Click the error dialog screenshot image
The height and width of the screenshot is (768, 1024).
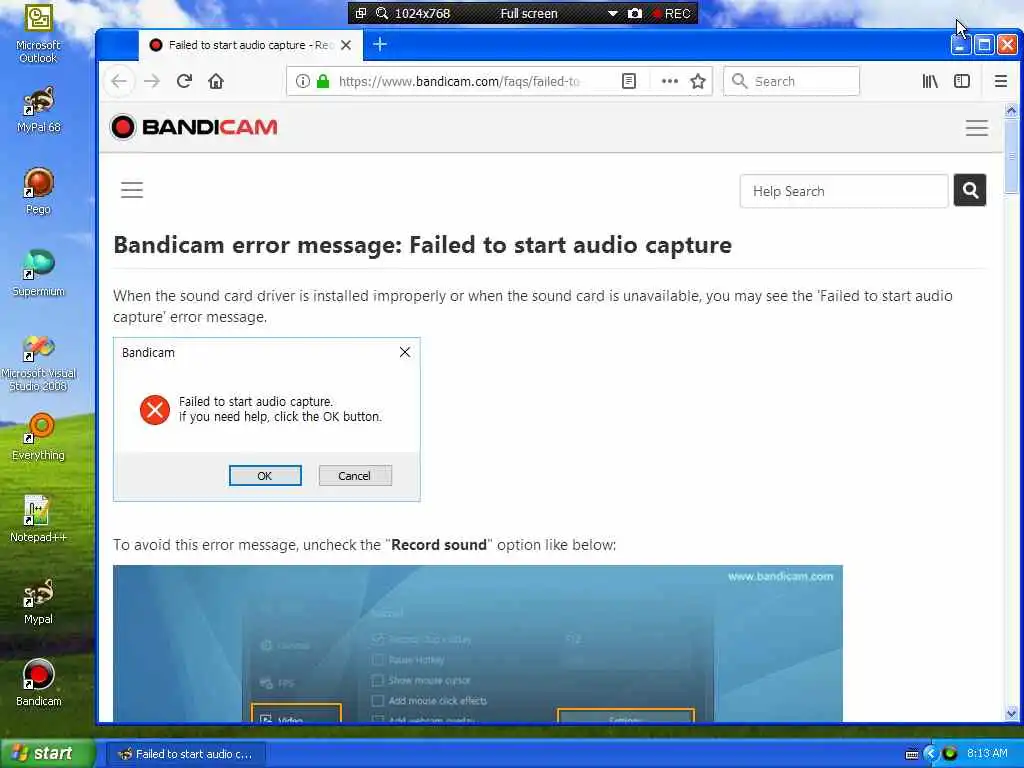(266, 419)
